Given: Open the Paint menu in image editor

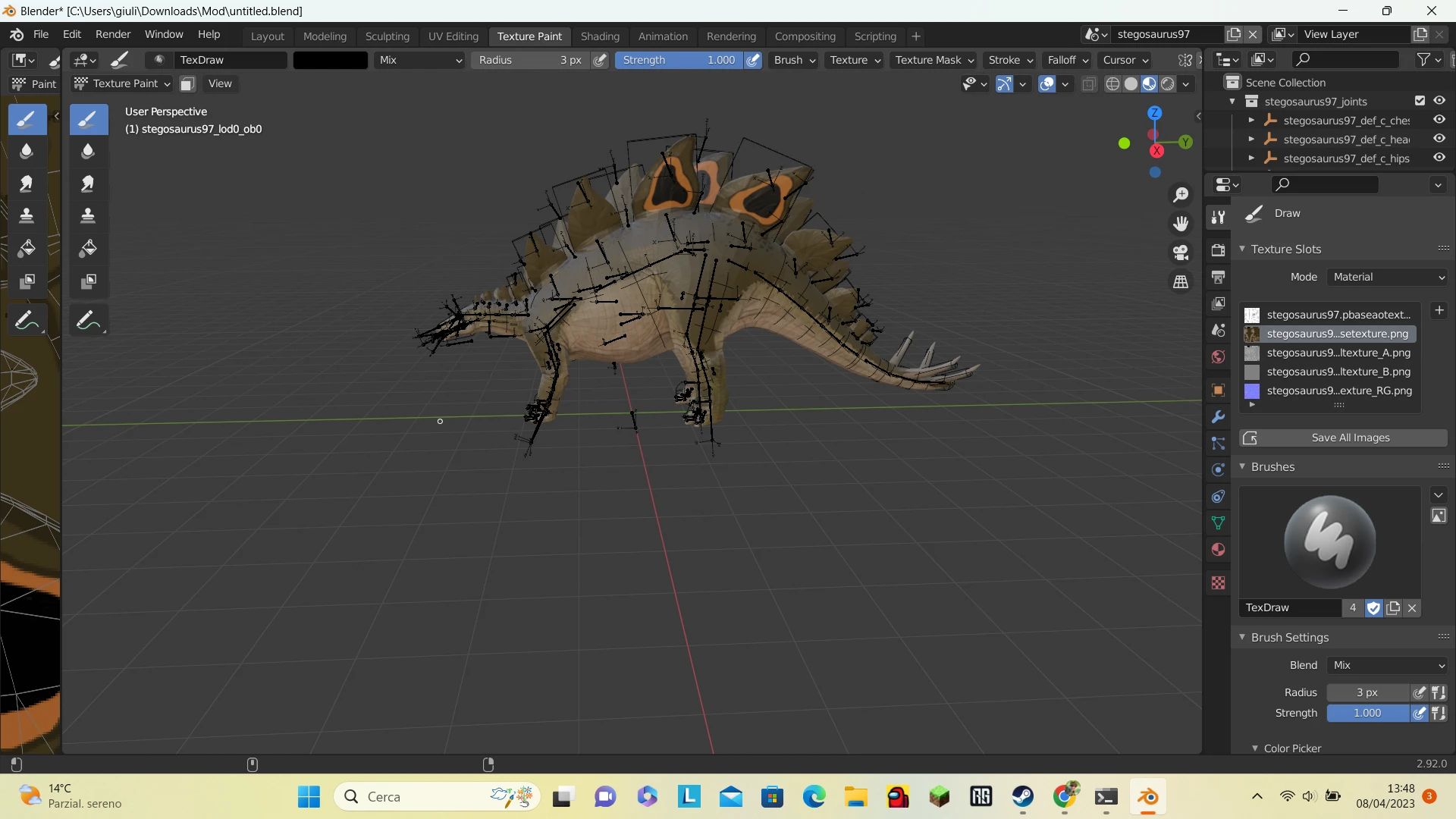Looking at the screenshot, I should point(43,83).
